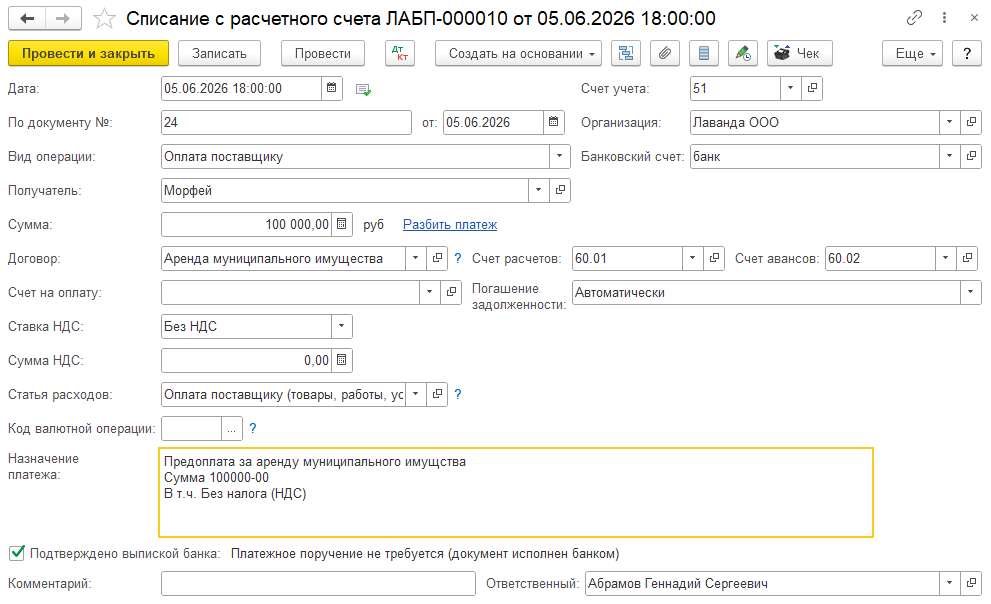This screenshot has width=991, height=604.
Task: Open Ответственный employee card
Action: pyautogui.click(x=971, y=584)
